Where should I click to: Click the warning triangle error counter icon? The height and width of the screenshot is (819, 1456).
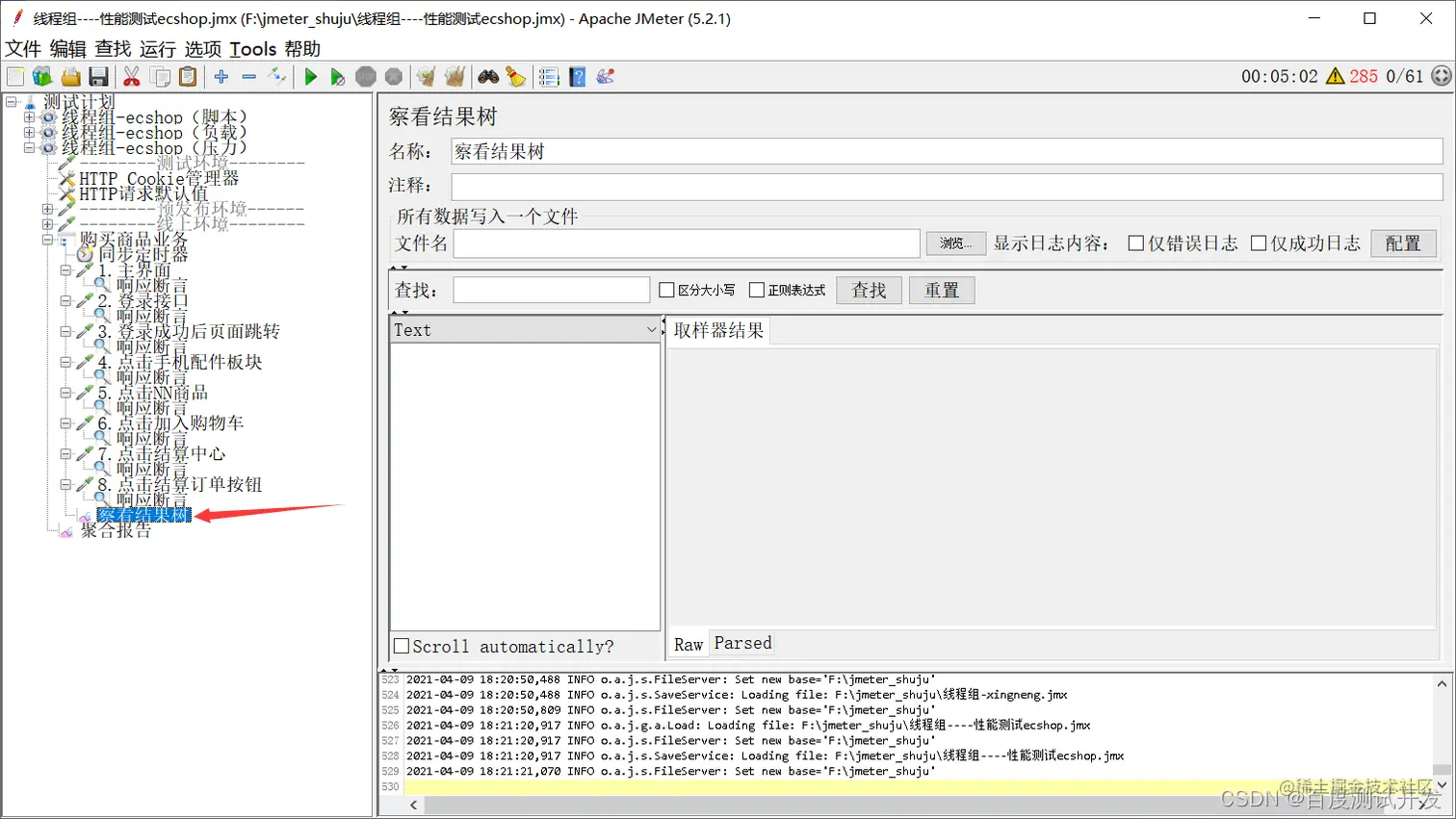(1335, 76)
